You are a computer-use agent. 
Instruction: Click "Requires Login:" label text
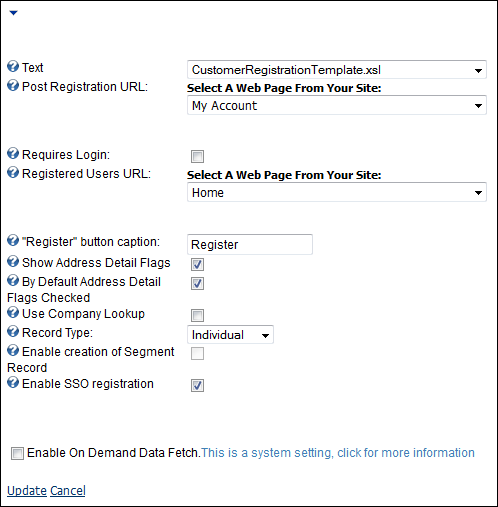(x=66, y=155)
